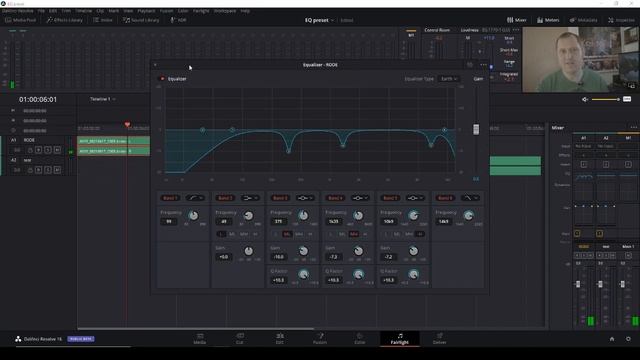This screenshot has height=360, width=640.
Task: Go to the Edit page
Action: point(280,338)
